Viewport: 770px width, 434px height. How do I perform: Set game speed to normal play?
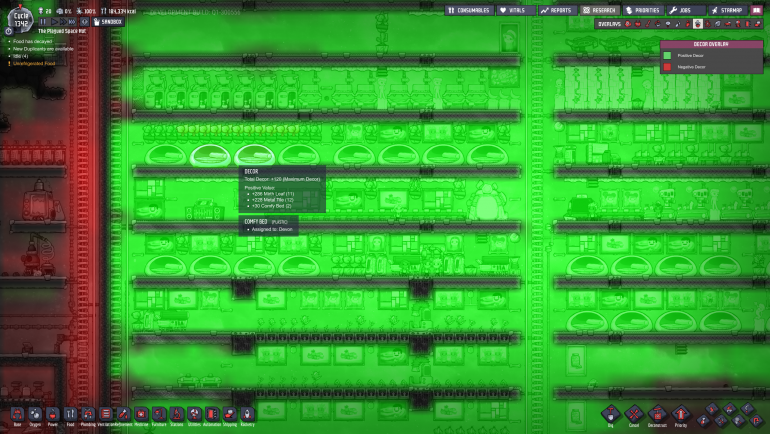click(55, 22)
